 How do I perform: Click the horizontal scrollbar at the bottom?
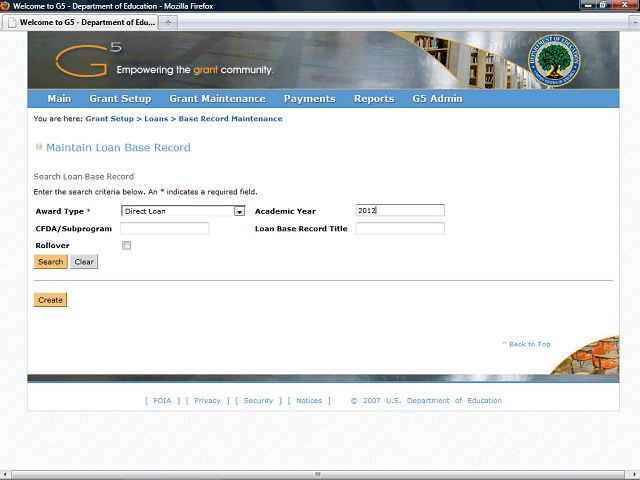pyautogui.click(x=318, y=474)
